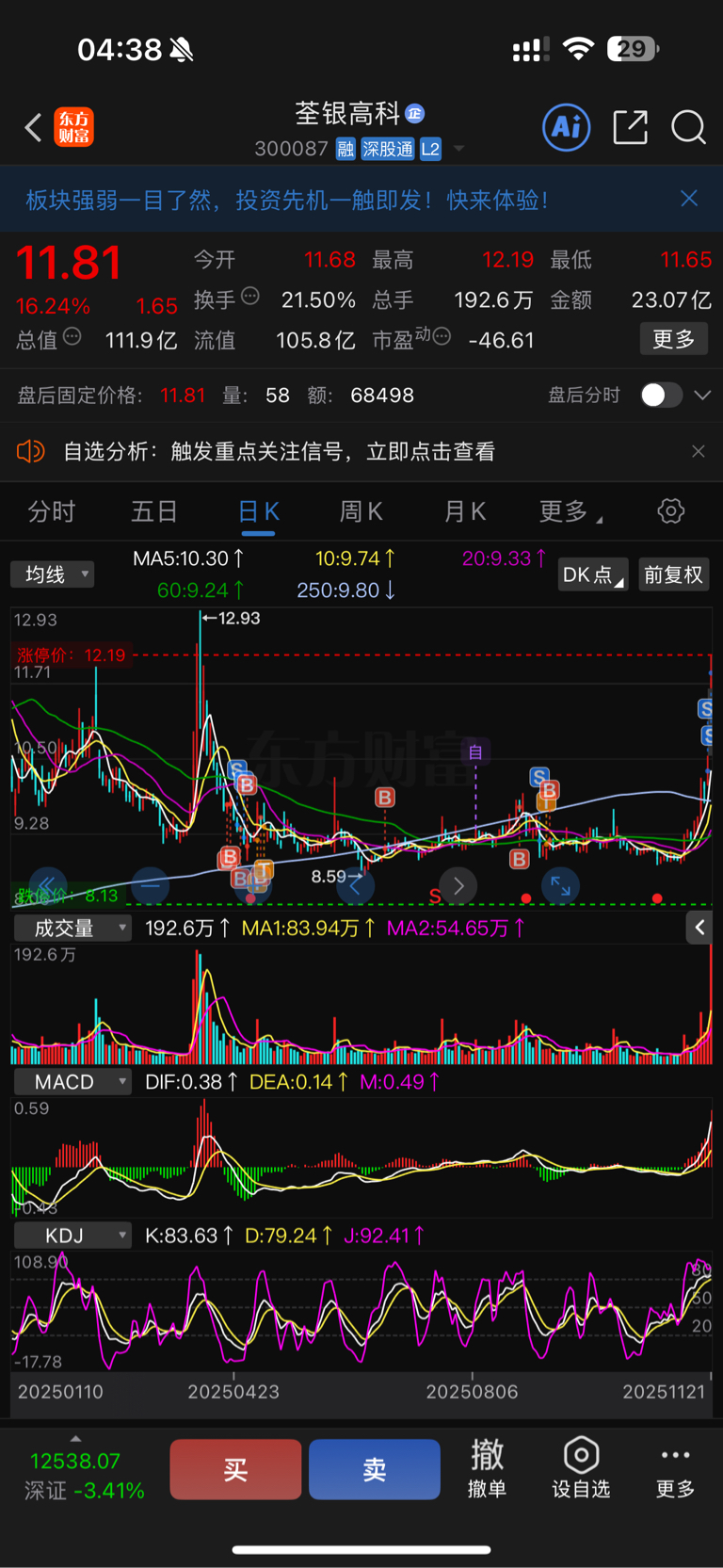Switch to the 五日 tab
Screen dimensions: 723x1568
pyautogui.click(x=154, y=511)
